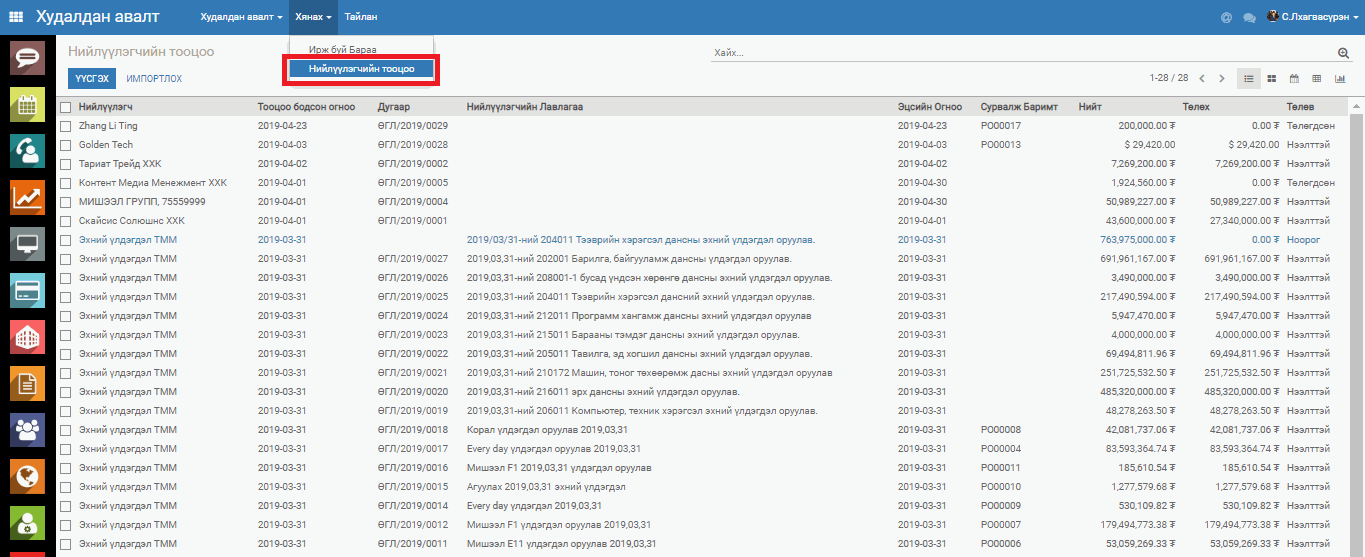Switch to graph chart view
Viewport: 1365px width, 557px height.
(1340, 78)
